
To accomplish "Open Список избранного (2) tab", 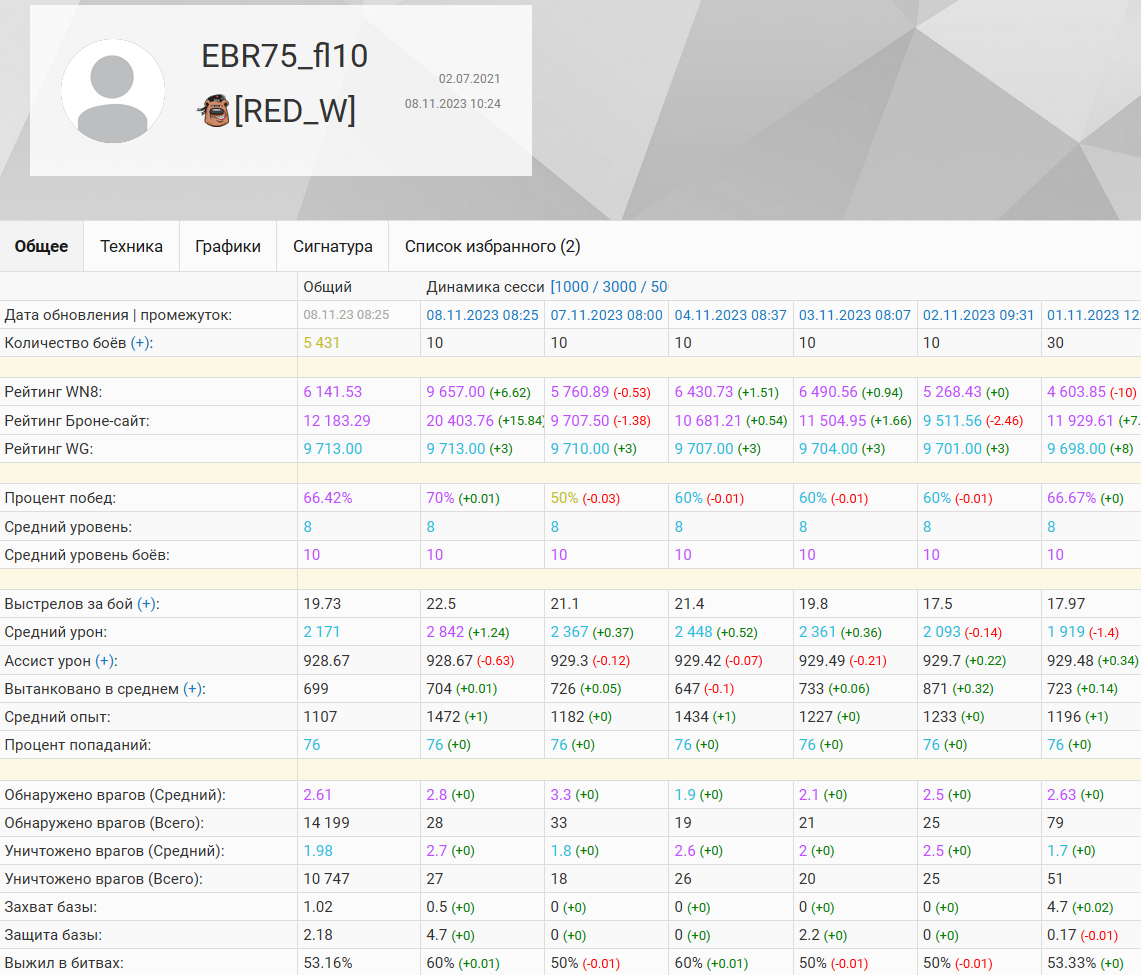I will point(492,246).
